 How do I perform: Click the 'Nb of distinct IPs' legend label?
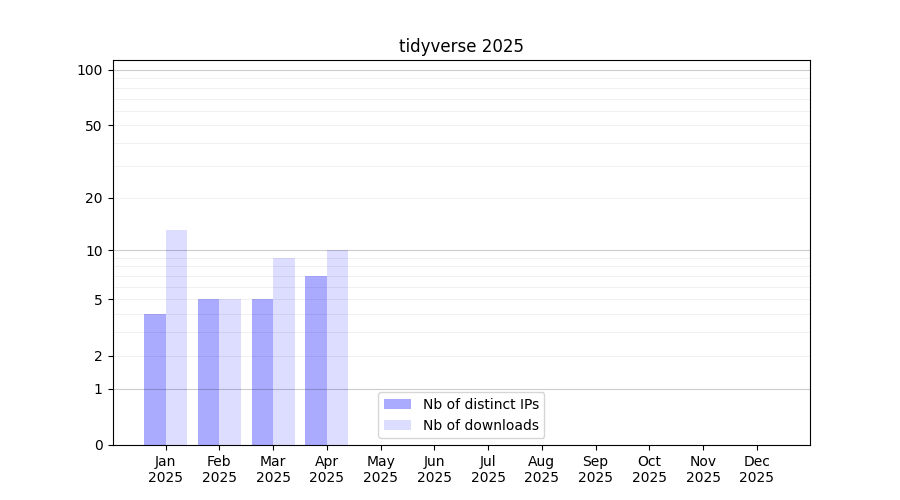coord(481,404)
